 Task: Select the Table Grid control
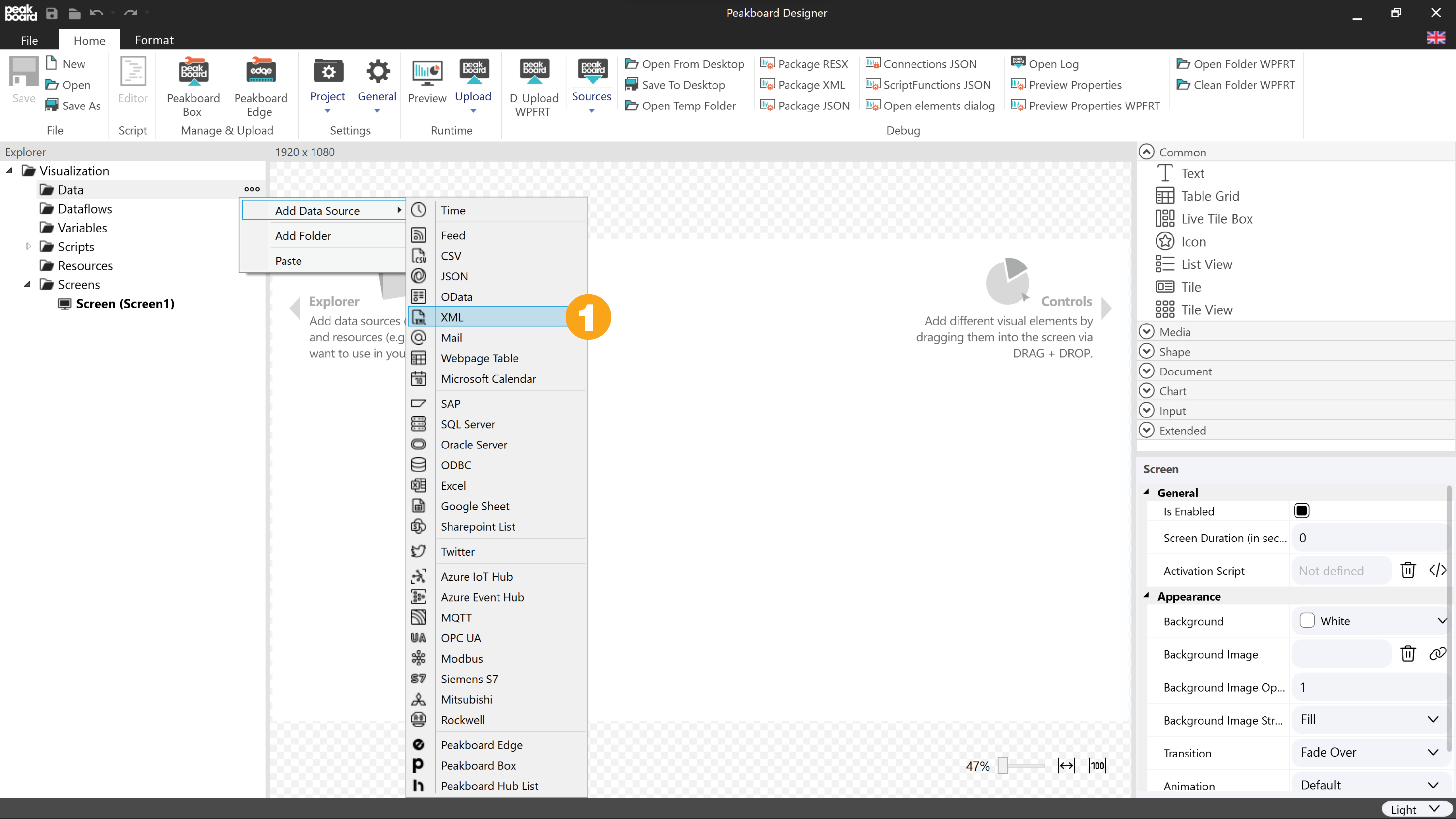click(1209, 196)
